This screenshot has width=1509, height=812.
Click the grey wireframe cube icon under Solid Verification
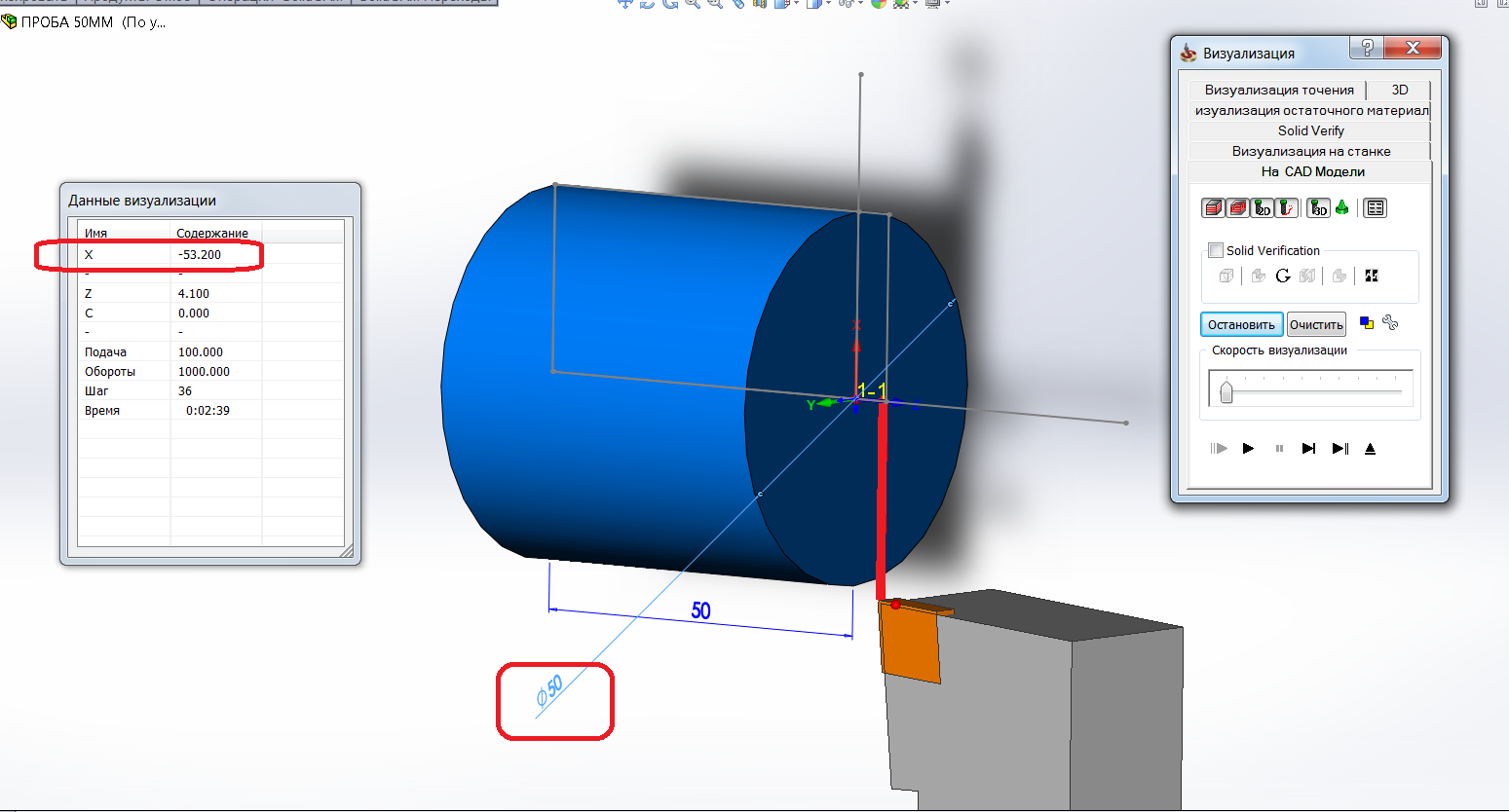(1226, 276)
